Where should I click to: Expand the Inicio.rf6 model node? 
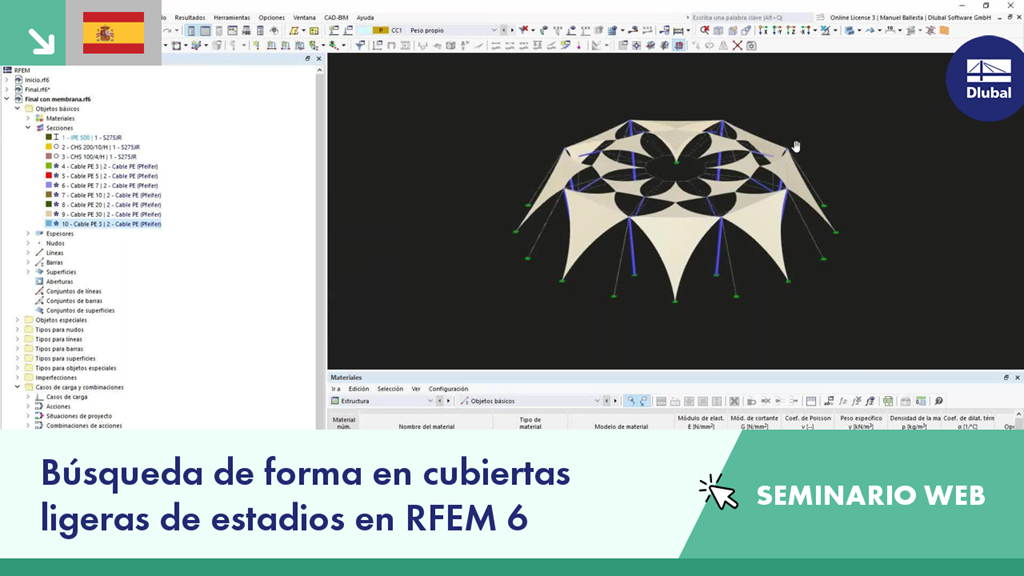[x=7, y=80]
